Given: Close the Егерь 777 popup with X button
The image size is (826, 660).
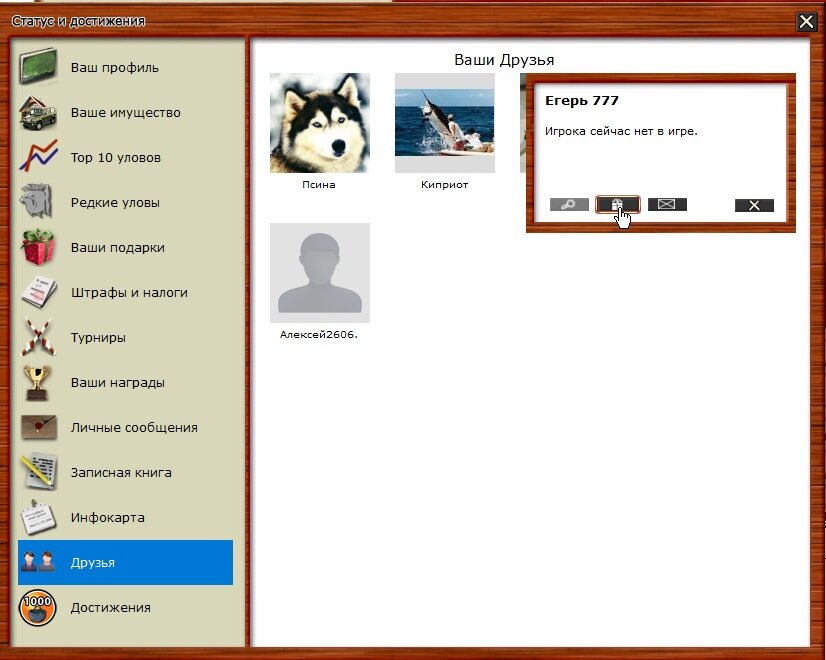Looking at the screenshot, I should 754,205.
